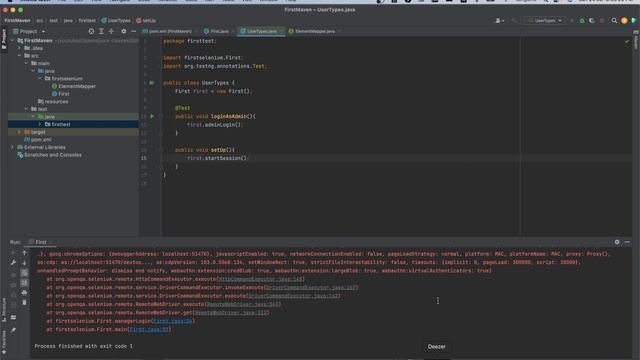640x360 pixels.
Task: Click the pin icon in Run panel
Action: tap(13, 330)
